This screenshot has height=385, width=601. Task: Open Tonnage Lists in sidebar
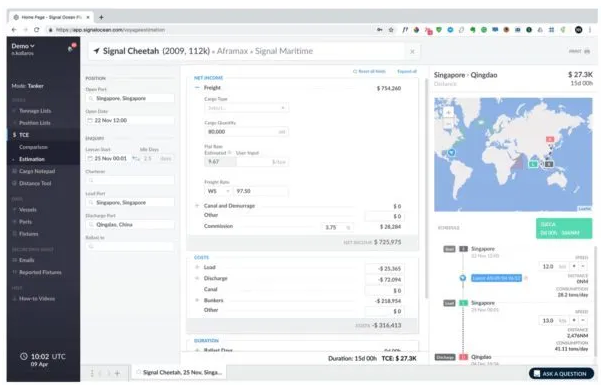click(x=35, y=111)
